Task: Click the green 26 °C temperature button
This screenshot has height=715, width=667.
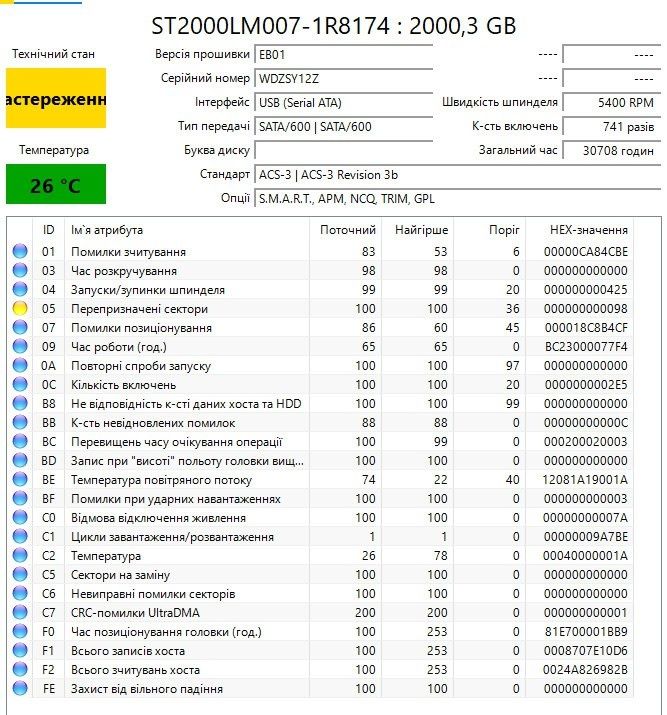Action: pyautogui.click(x=56, y=184)
